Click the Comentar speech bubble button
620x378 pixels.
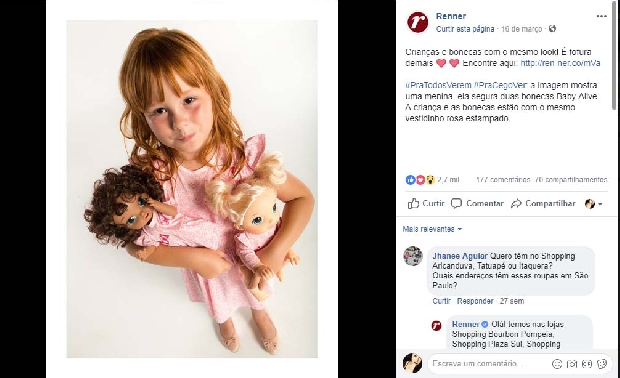[x=477, y=203]
